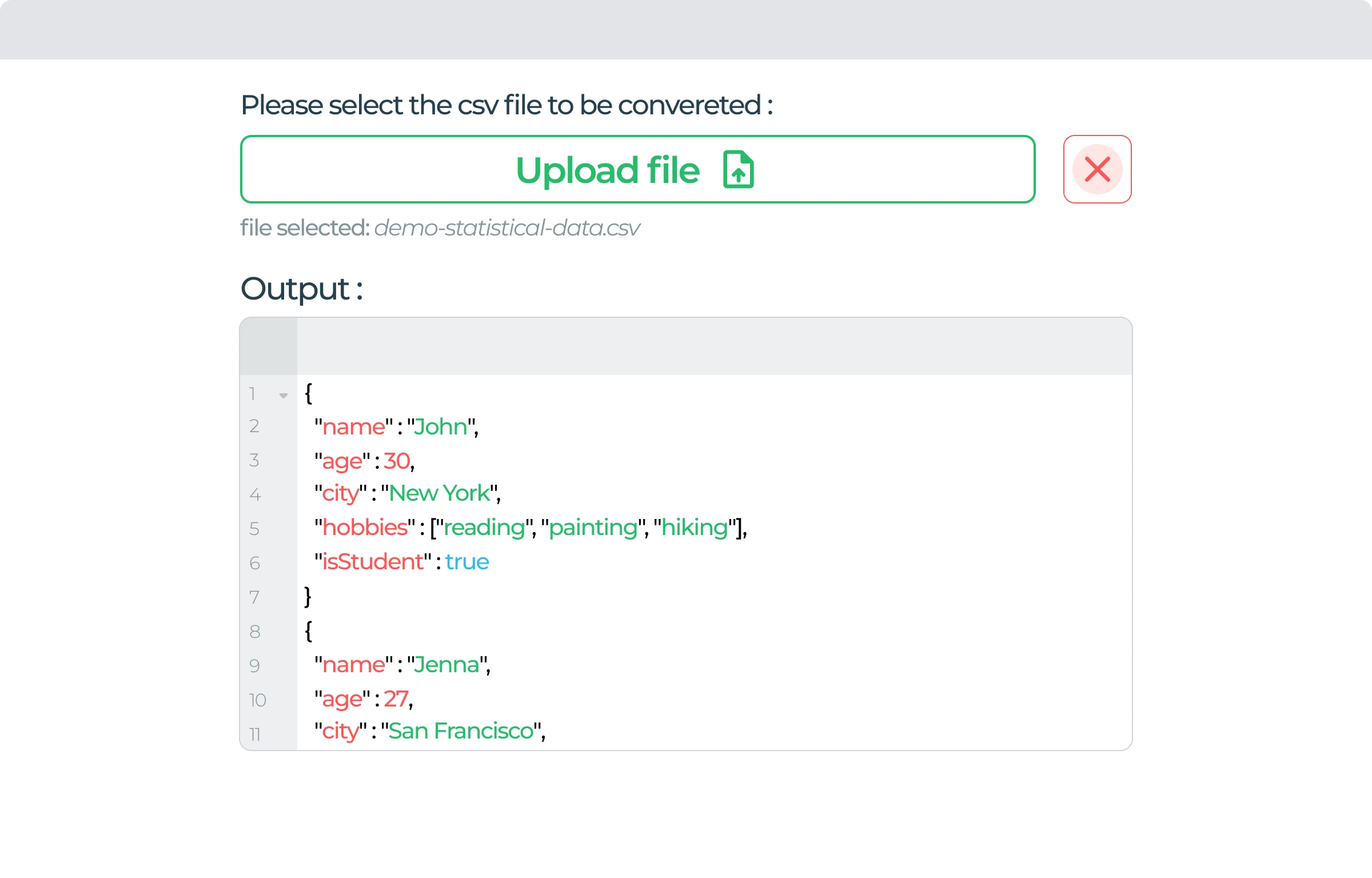Click the "hobbies" key on line 5
This screenshot has width=1372, height=878.
point(365,527)
